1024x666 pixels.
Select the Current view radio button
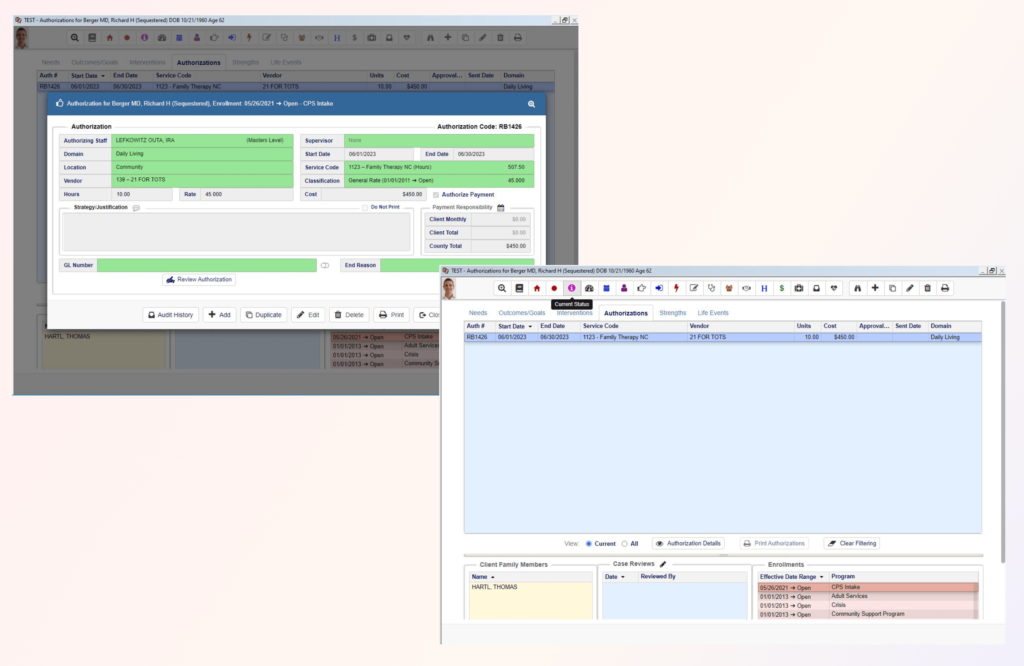(589, 543)
